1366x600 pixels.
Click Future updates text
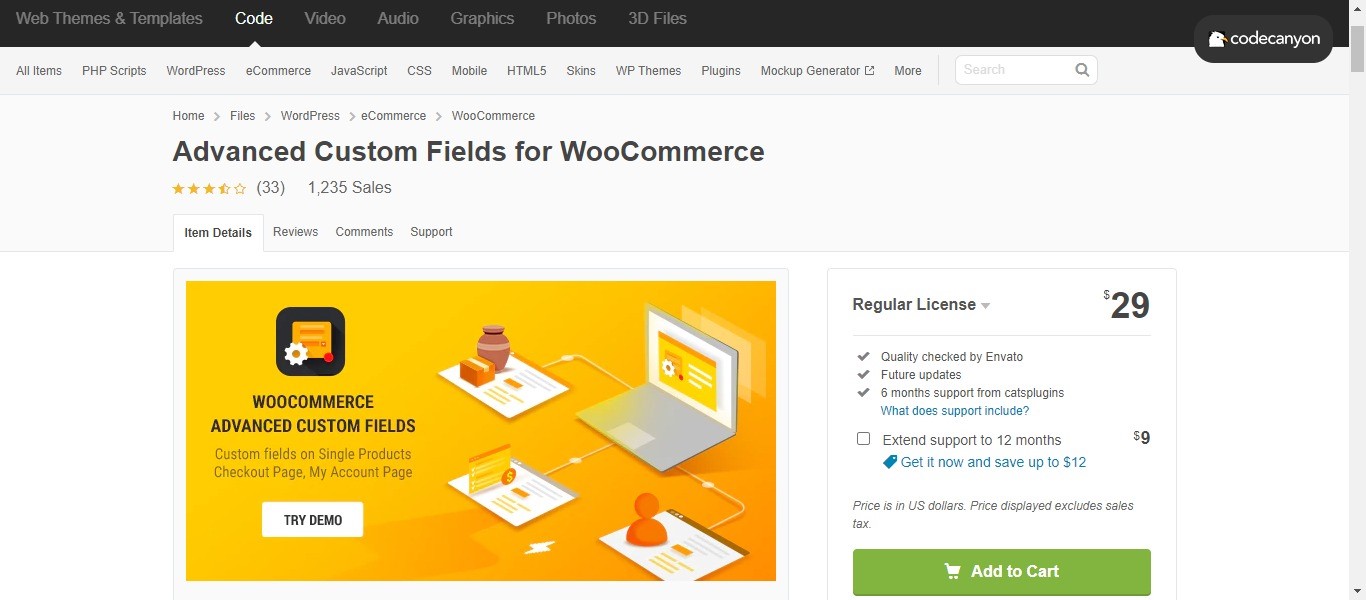tap(921, 375)
